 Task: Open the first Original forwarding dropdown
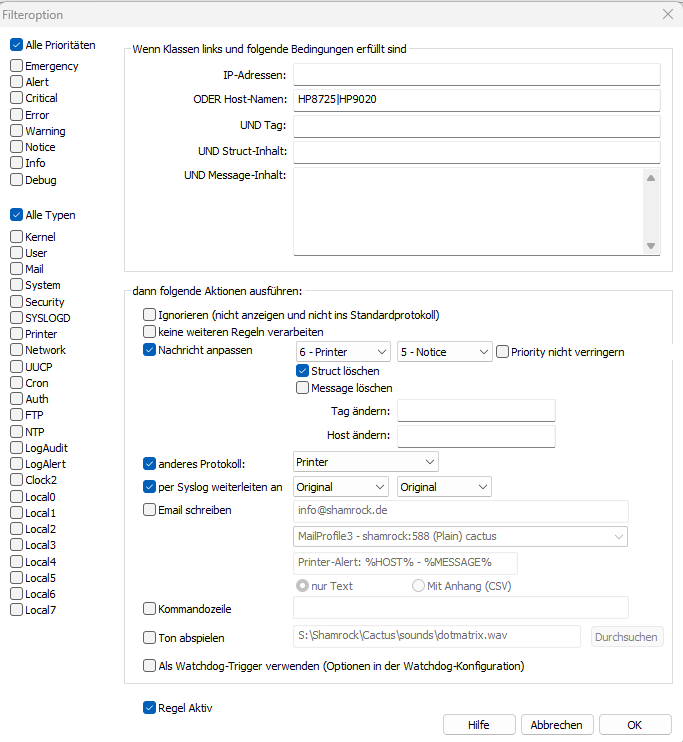[x=341, y=487]
